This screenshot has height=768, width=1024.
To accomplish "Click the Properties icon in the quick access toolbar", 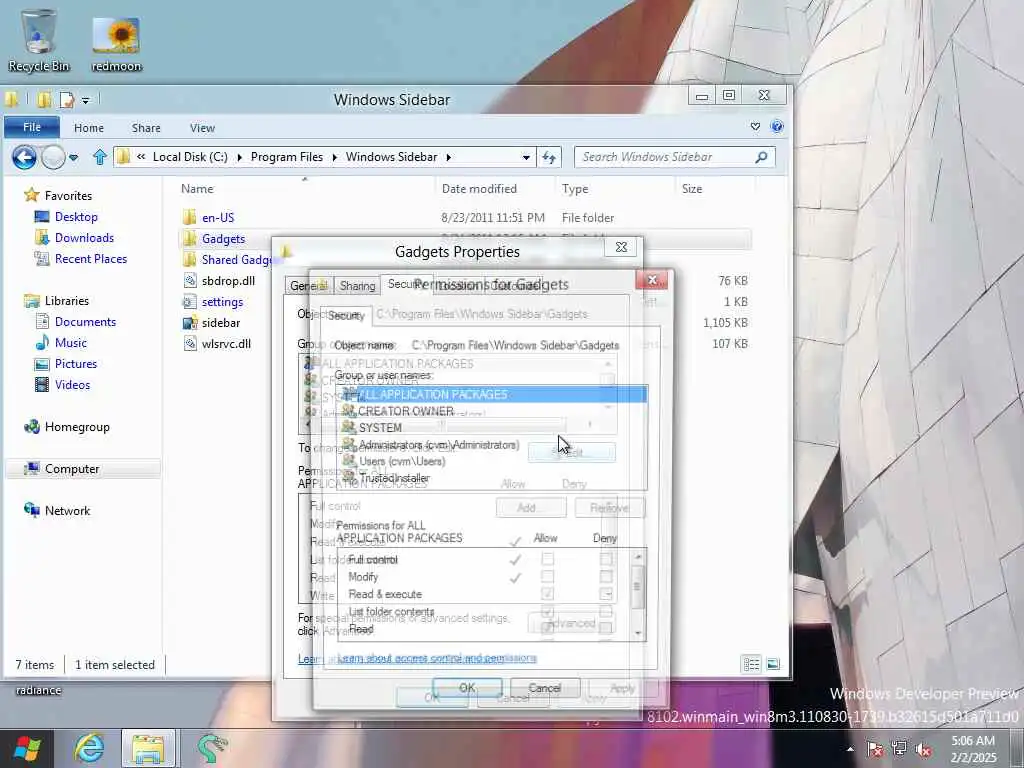I will click(x=67, y=100).
